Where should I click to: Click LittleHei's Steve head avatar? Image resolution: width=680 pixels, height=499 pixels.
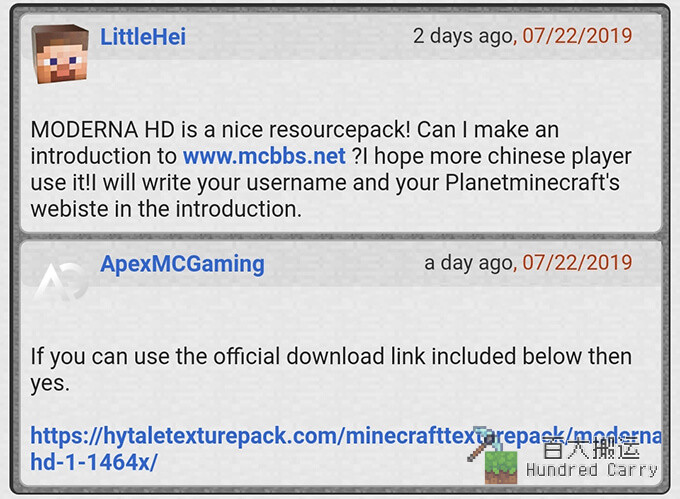click(x=60, y=54)
